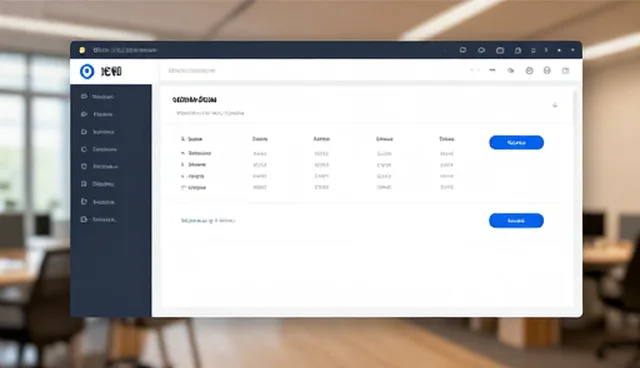
Task: Click the blue circular logo in the header
Action: (x=87, y=71)
